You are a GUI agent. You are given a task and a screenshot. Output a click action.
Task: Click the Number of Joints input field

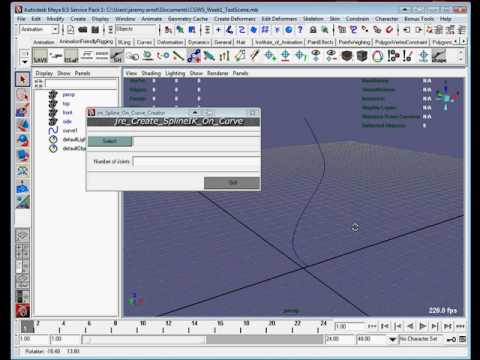(x=196, y=162)
